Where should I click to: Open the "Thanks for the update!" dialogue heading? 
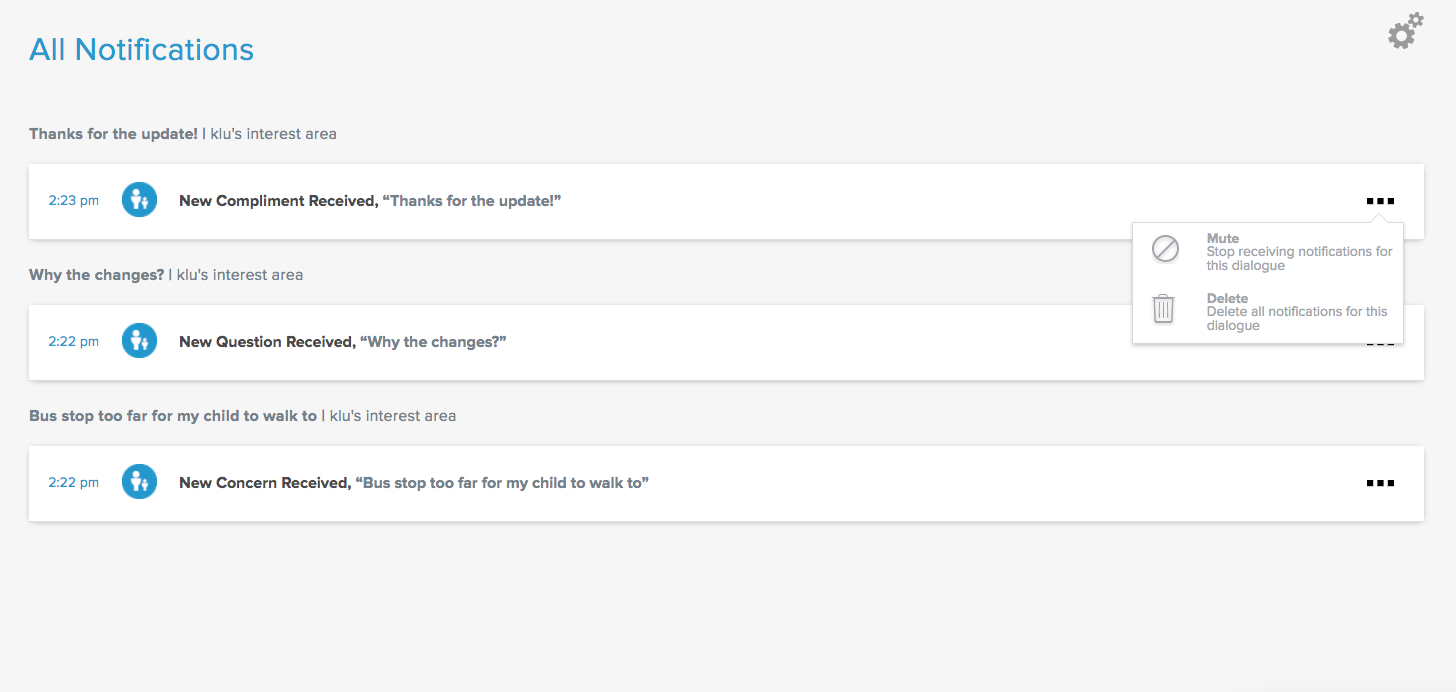(x=113, y=134)
